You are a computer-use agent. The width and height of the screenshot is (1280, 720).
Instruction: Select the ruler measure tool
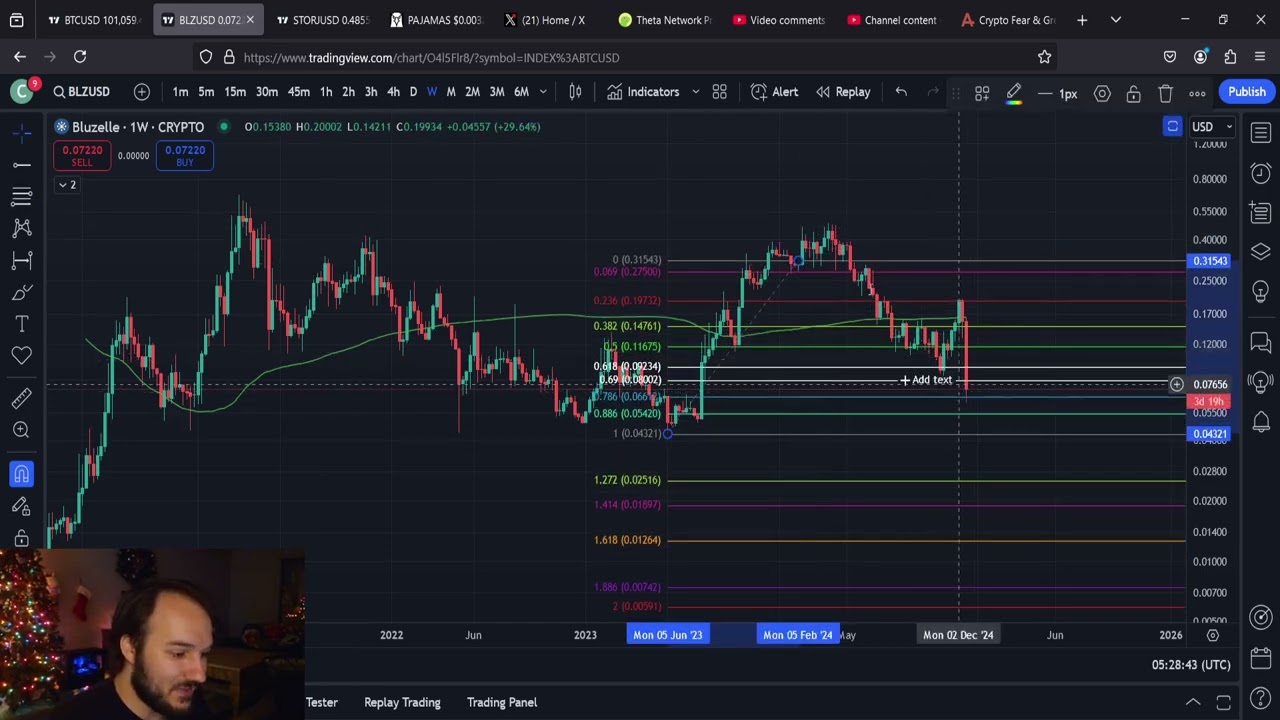point(21,398)
